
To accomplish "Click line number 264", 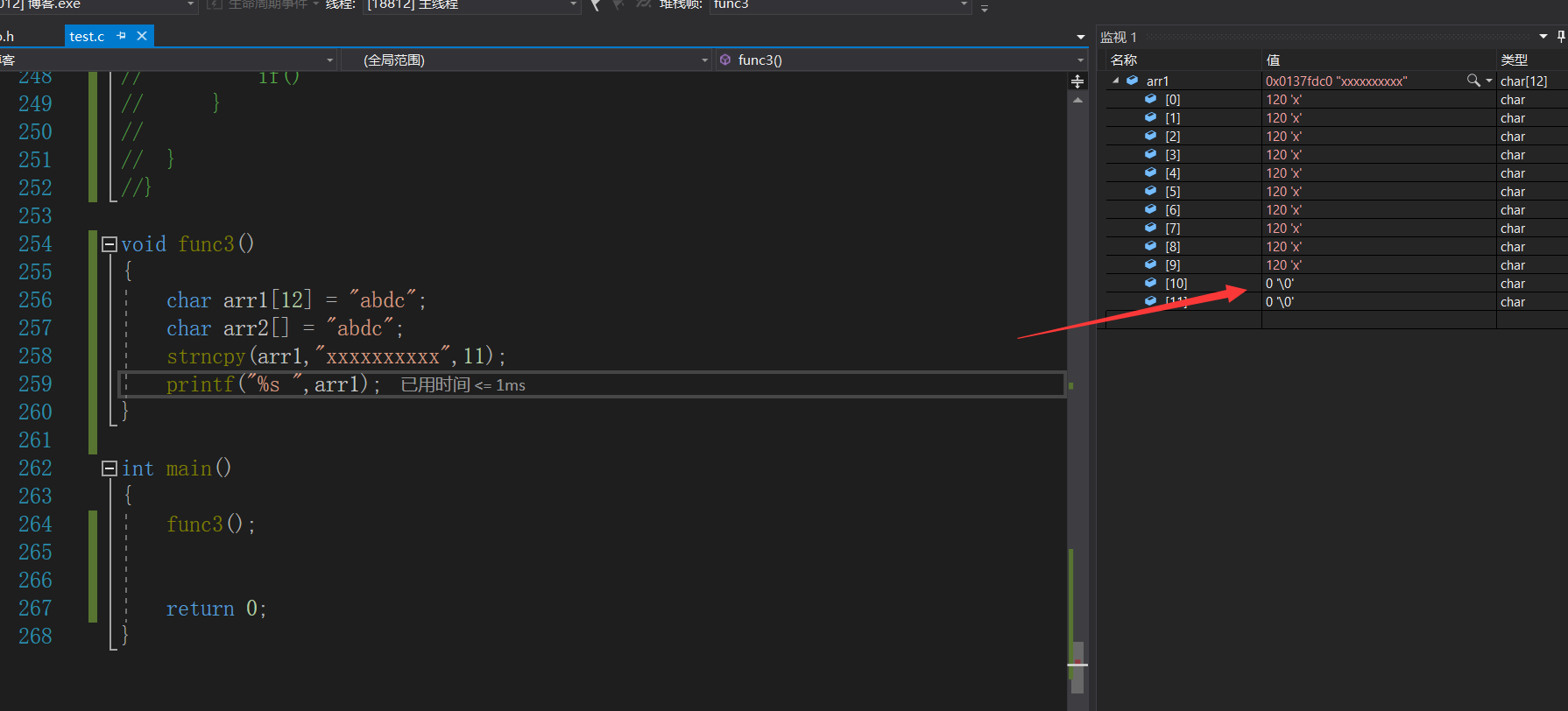I will [35, 524].
